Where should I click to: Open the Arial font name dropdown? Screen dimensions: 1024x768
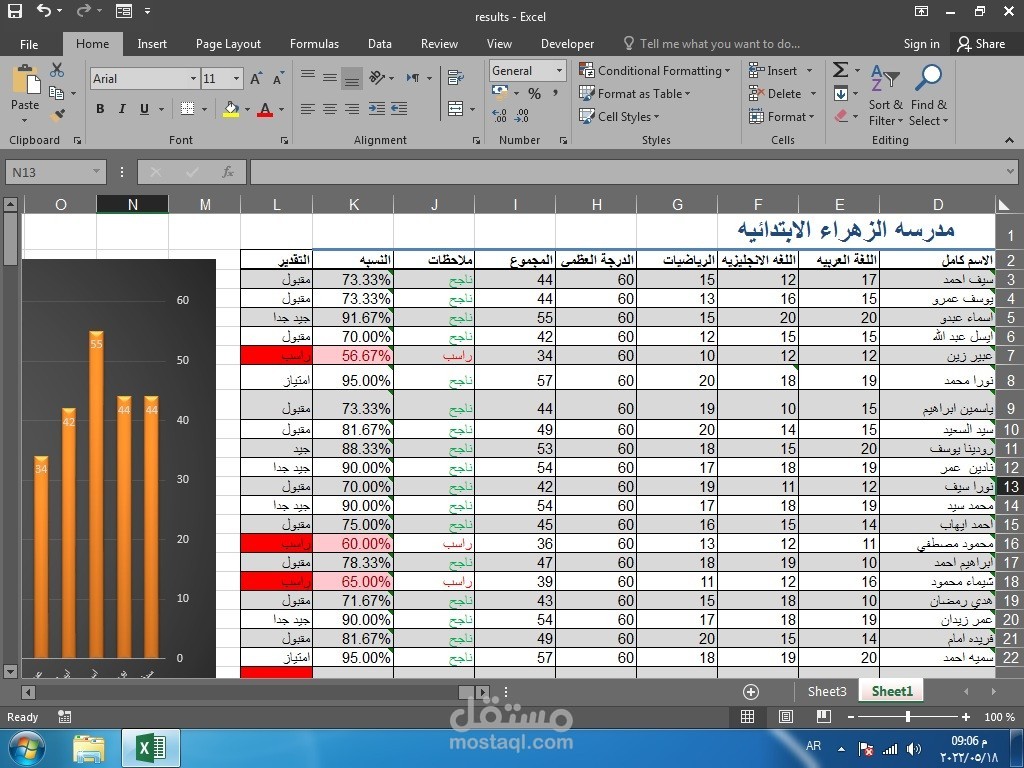pyautogui.click(x=193, y=78)
